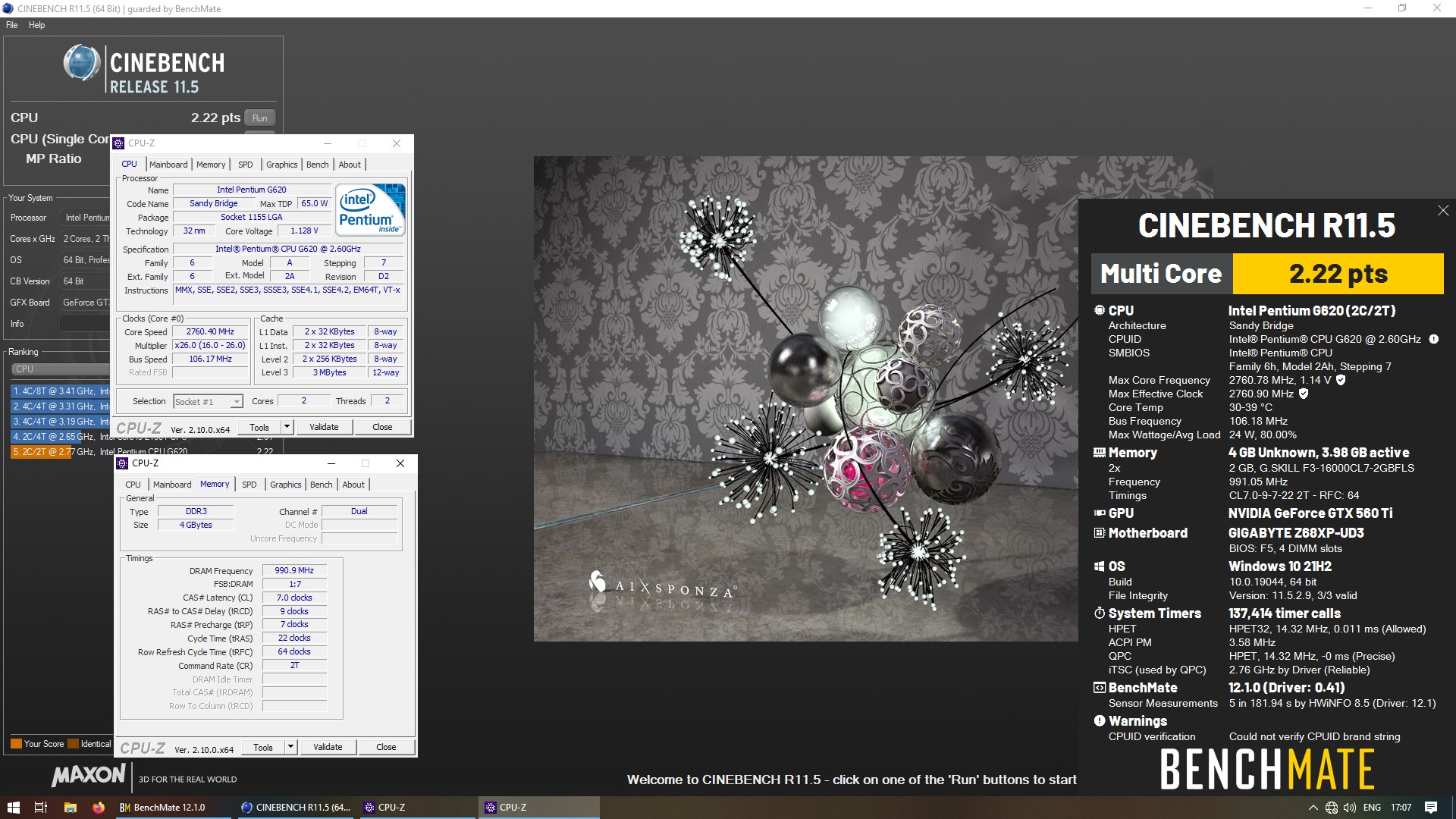The image size is (1456, 819).
Task: Click the BenchMate GPU section icon
Action: pyautogui.click(x=1100, y=513)
